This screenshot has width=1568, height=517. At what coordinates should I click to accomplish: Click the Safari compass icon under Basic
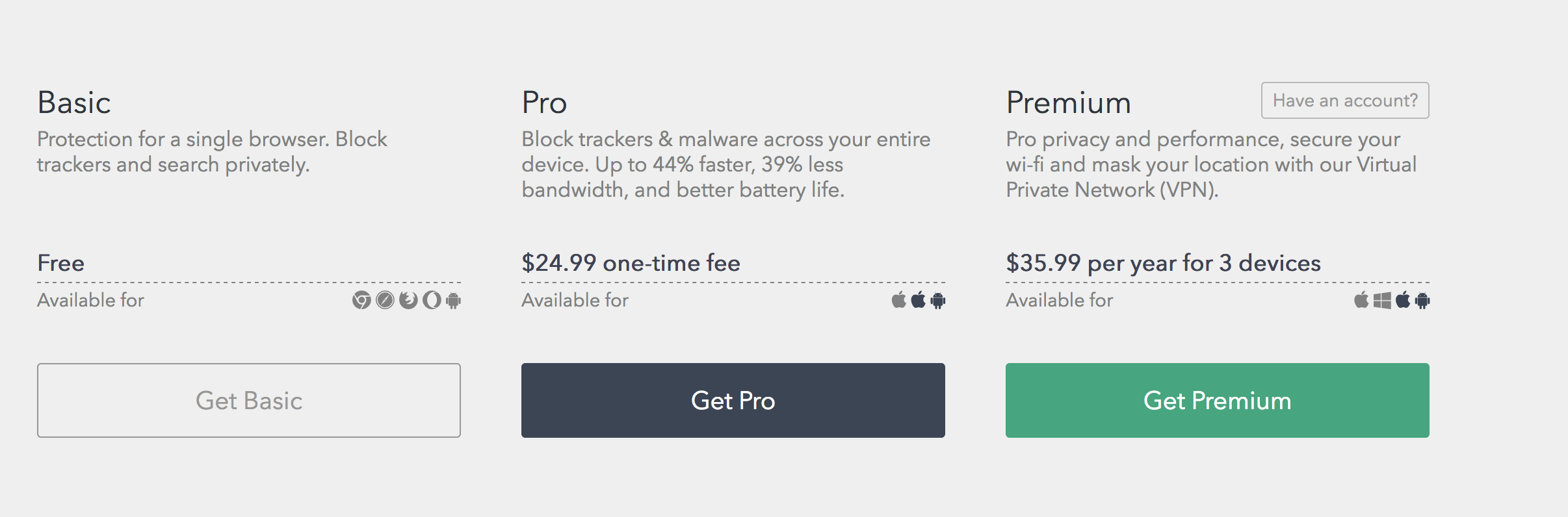pos(385,300)
